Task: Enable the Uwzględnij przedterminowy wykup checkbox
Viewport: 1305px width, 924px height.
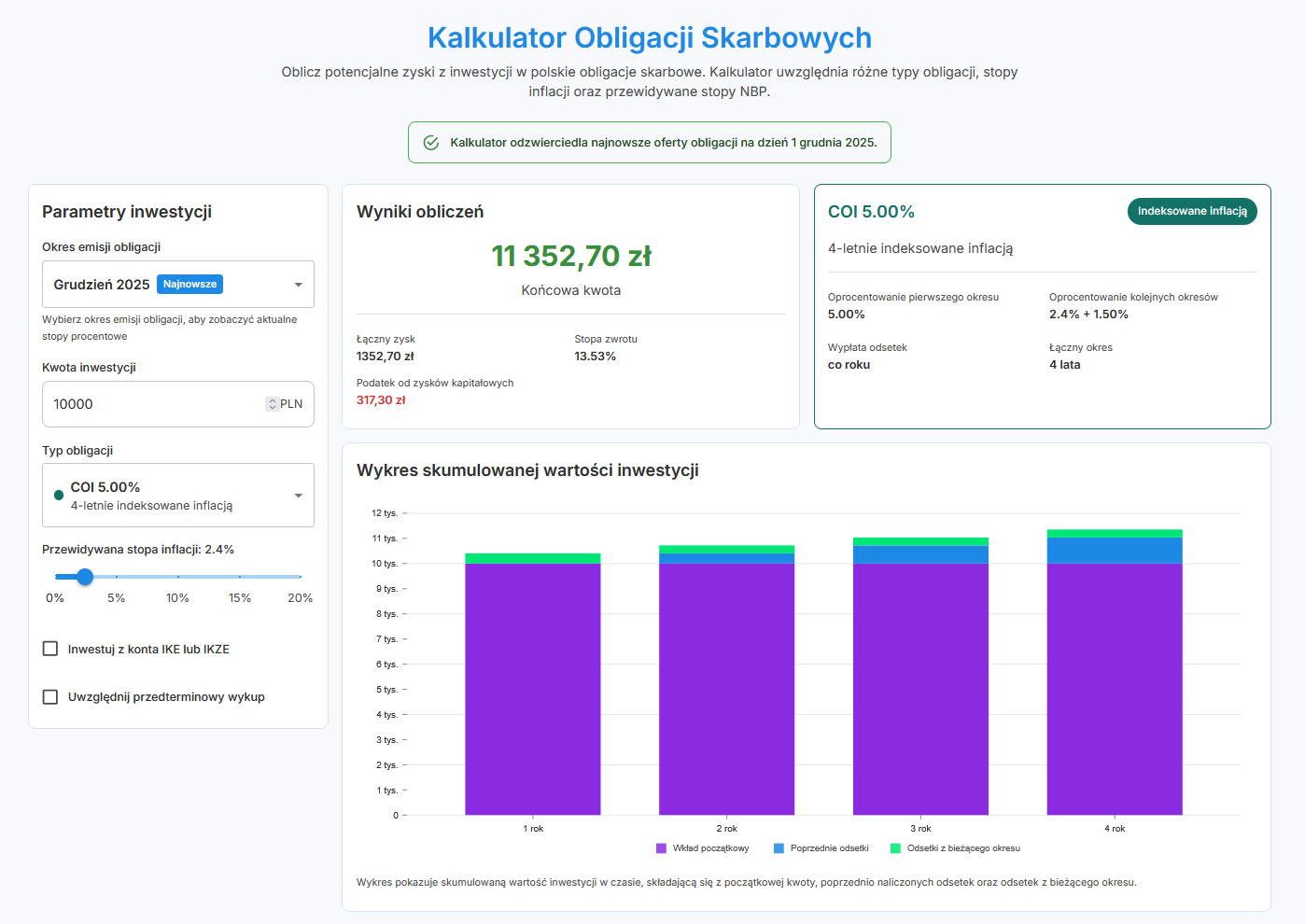Action: click(49, 696)
